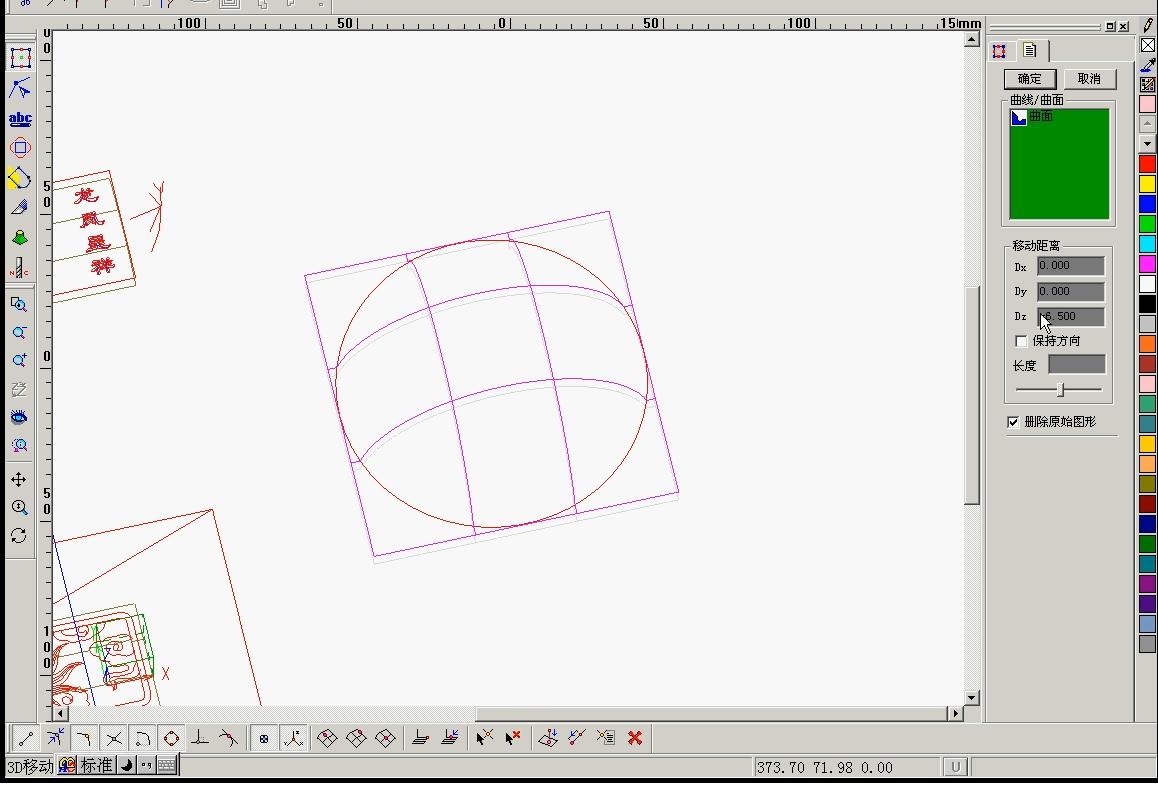This screenshot has height=786, width=1158.
Task: Select the abc text tool
Action: click(x=20, y=119)
